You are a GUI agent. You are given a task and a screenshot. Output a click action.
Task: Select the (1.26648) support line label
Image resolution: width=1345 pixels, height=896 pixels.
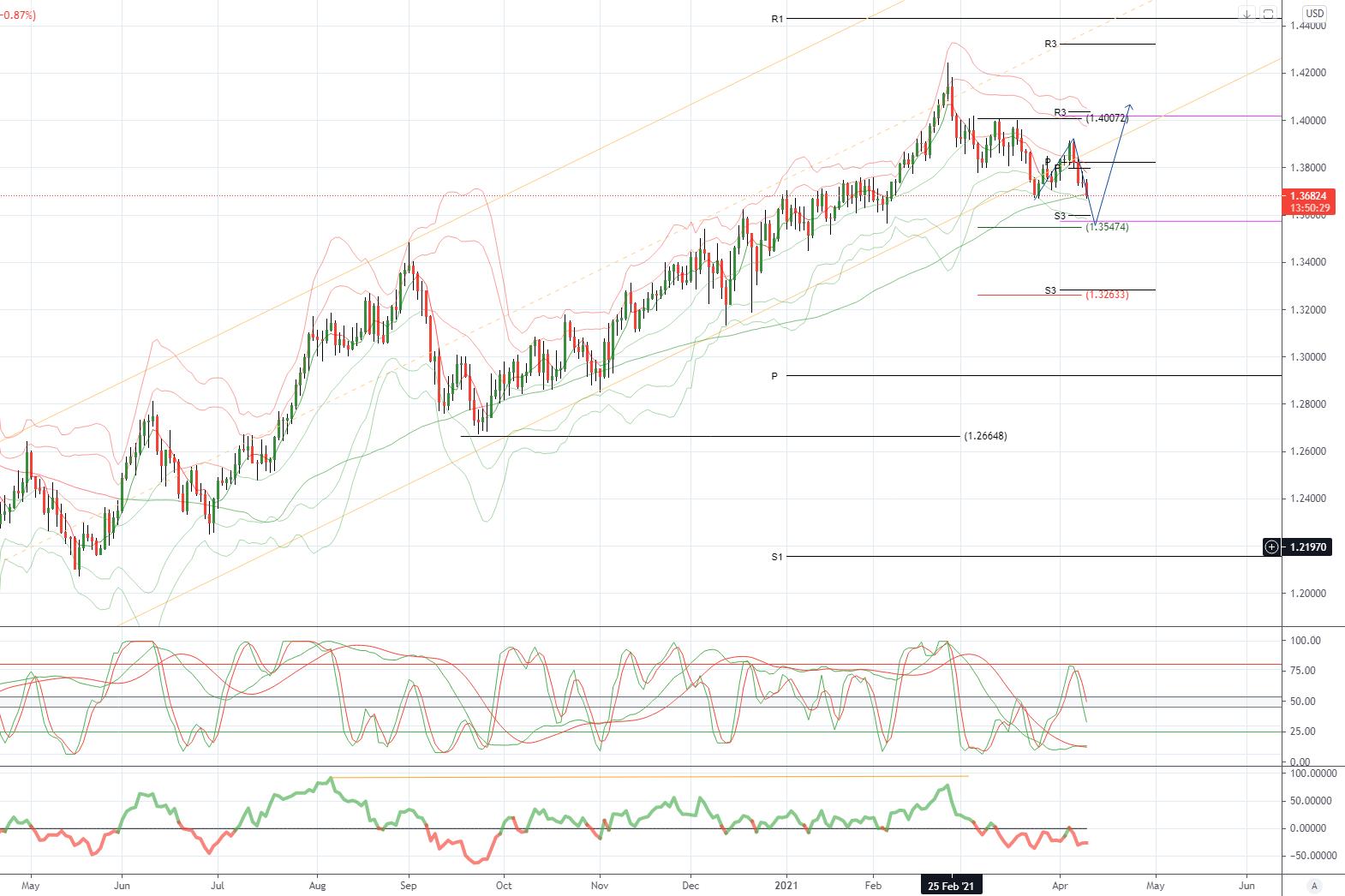click(985, 436)
